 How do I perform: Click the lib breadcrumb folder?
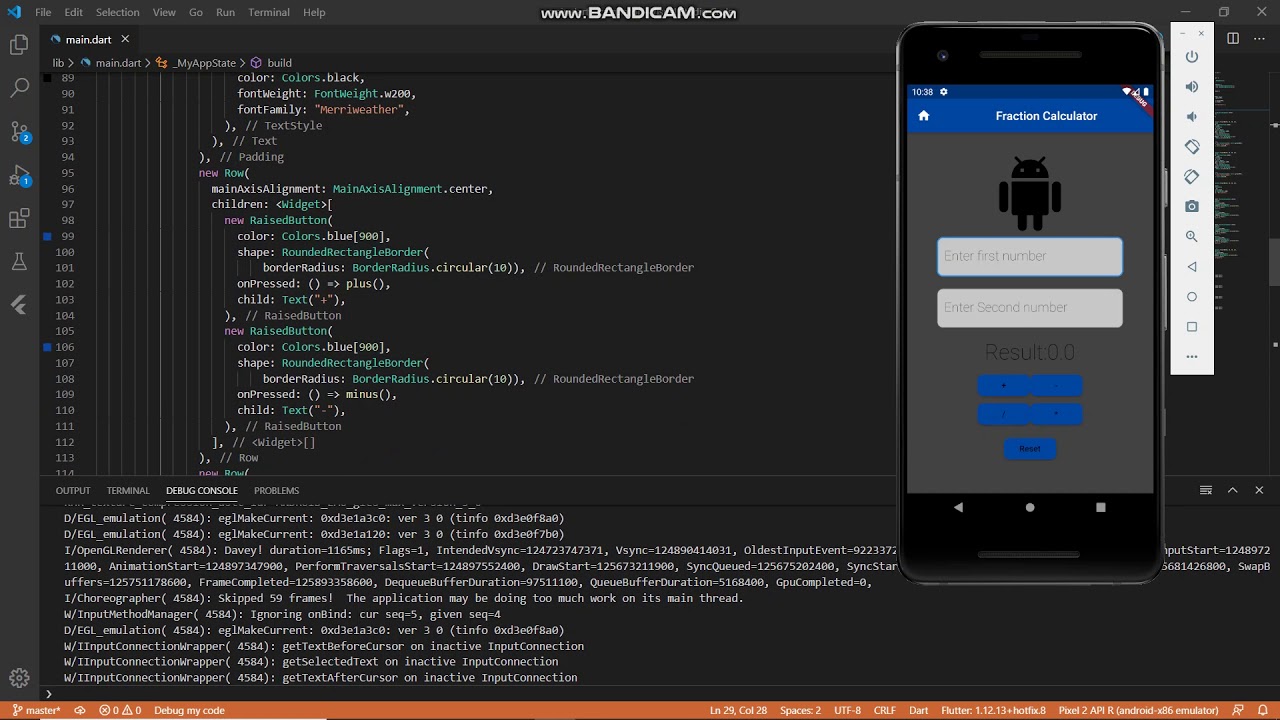pyautogui.click(x=59, y=63)
